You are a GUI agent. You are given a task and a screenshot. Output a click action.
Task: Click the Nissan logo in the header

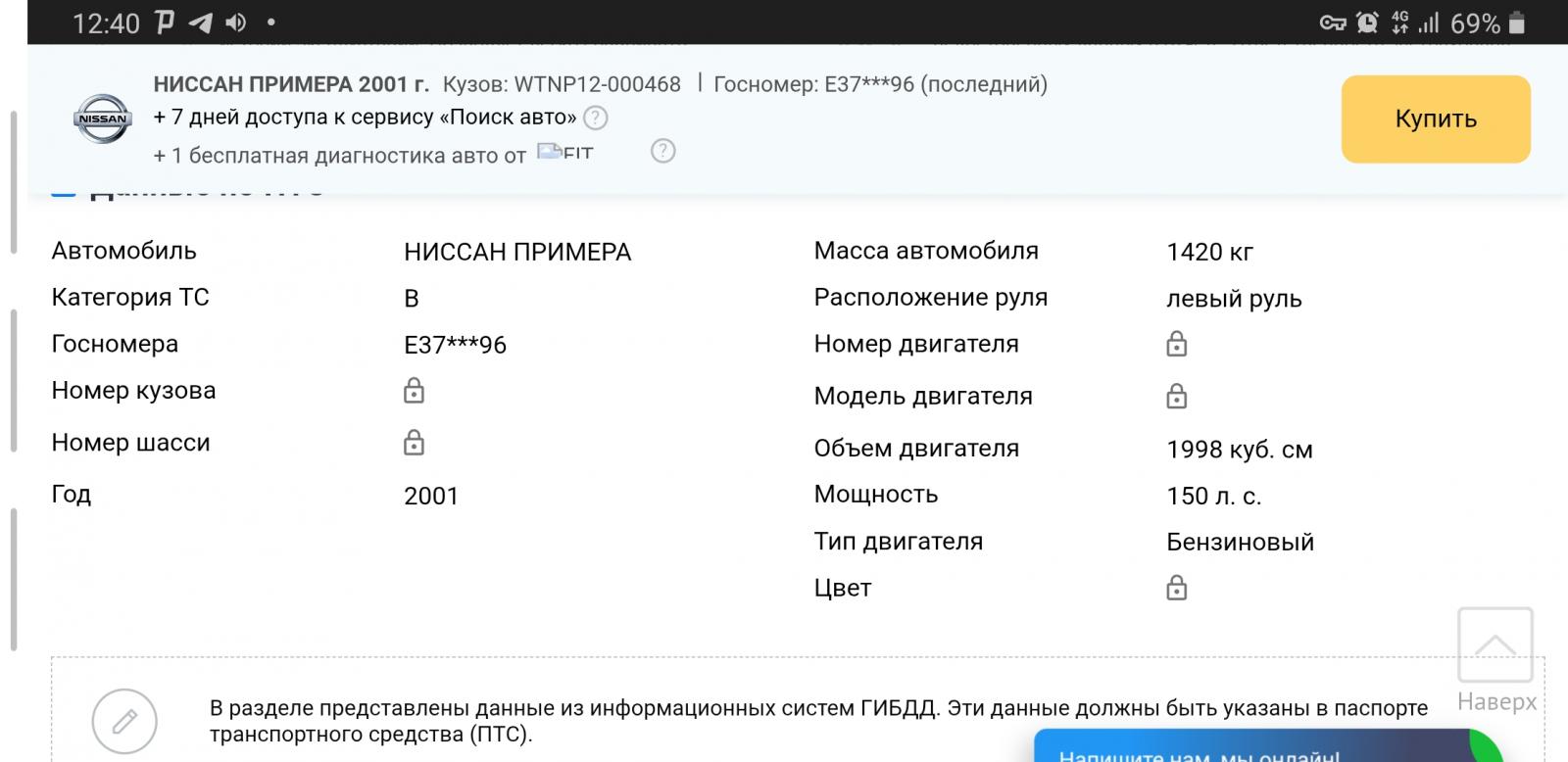click(103, 119)
